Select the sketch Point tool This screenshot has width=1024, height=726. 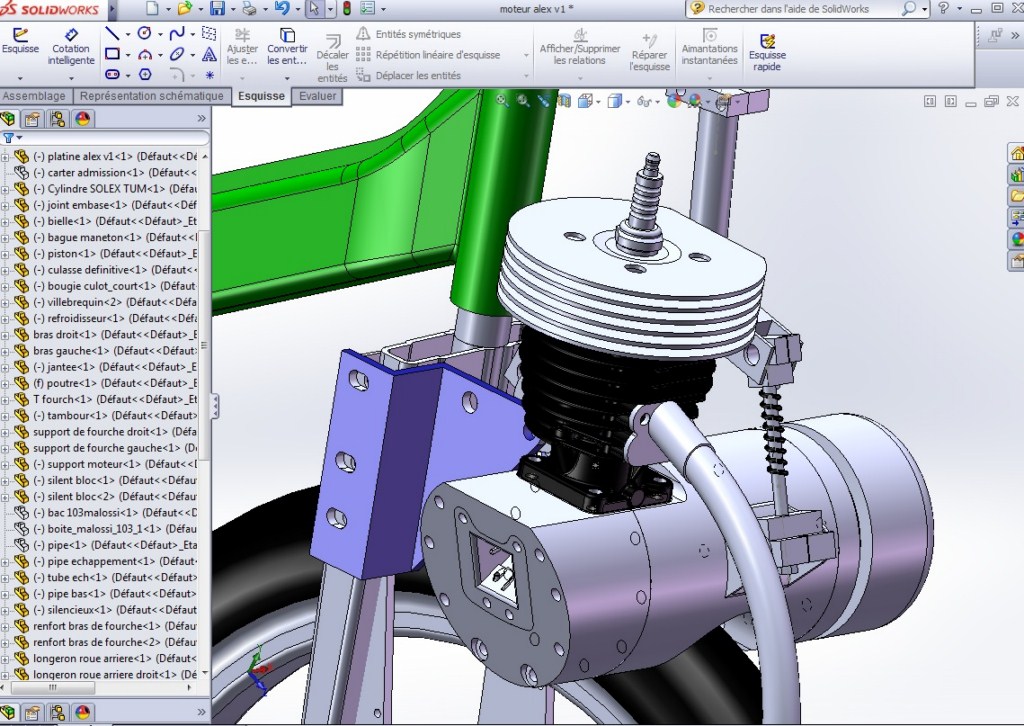click(x=210, y=75)
